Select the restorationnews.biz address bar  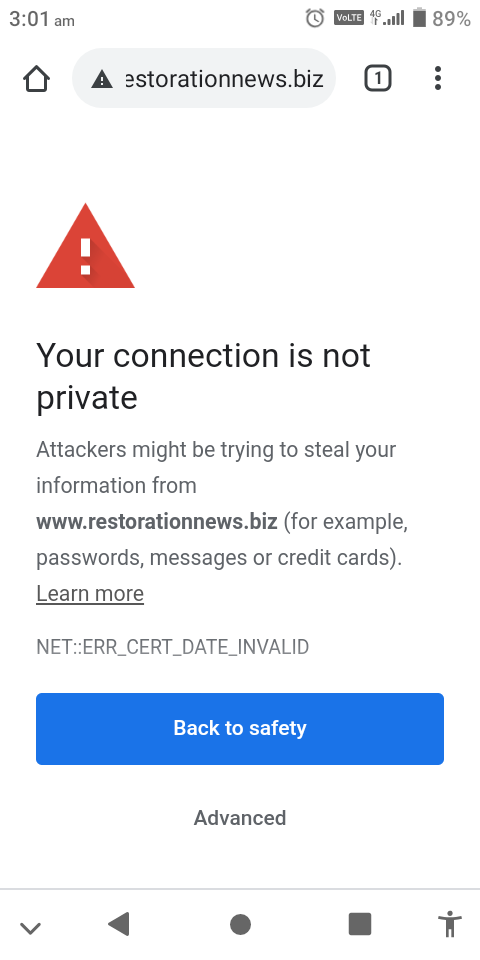click(x=204, y=78)
